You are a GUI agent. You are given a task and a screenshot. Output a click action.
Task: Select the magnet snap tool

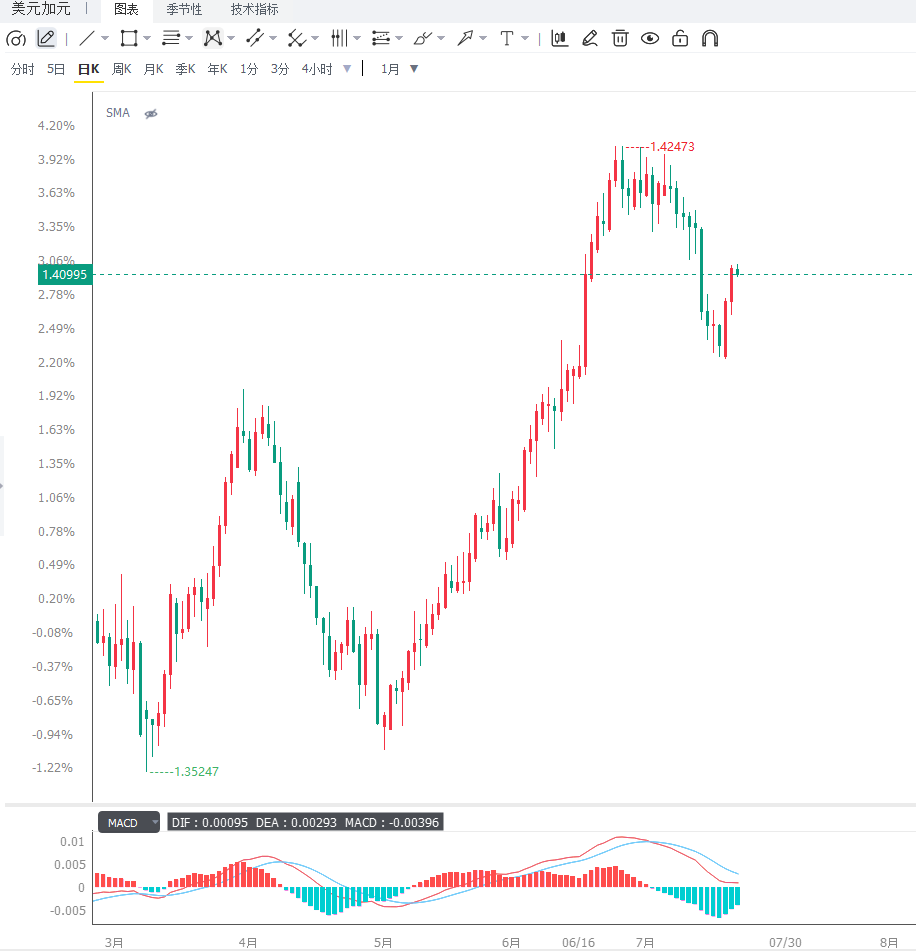[710, 39]
